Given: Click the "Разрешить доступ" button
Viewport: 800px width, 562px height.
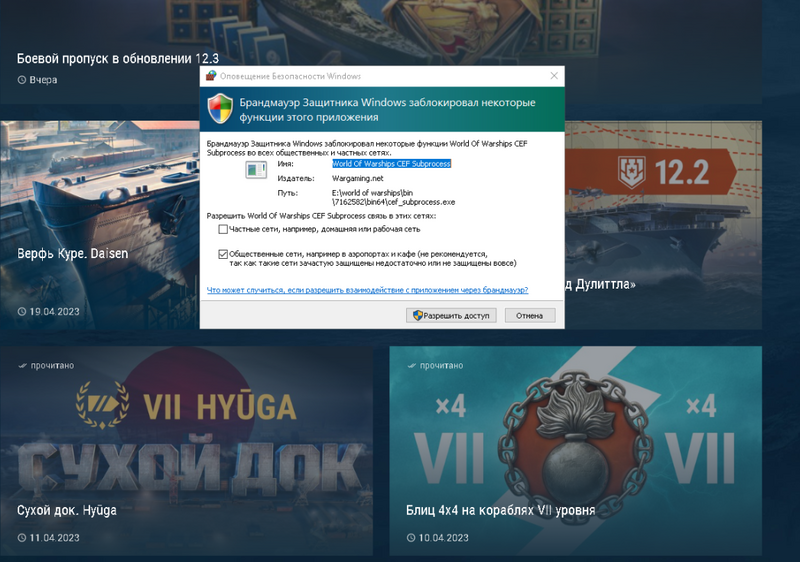Looking at the screenshot, I should 451,316.
